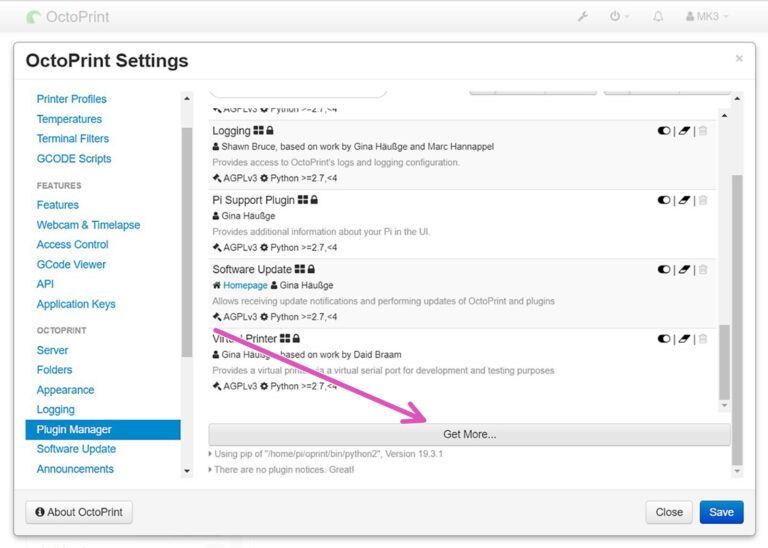Click the wrench settings icon in navbar
768x548 pixels.
(x=583, y=17)
